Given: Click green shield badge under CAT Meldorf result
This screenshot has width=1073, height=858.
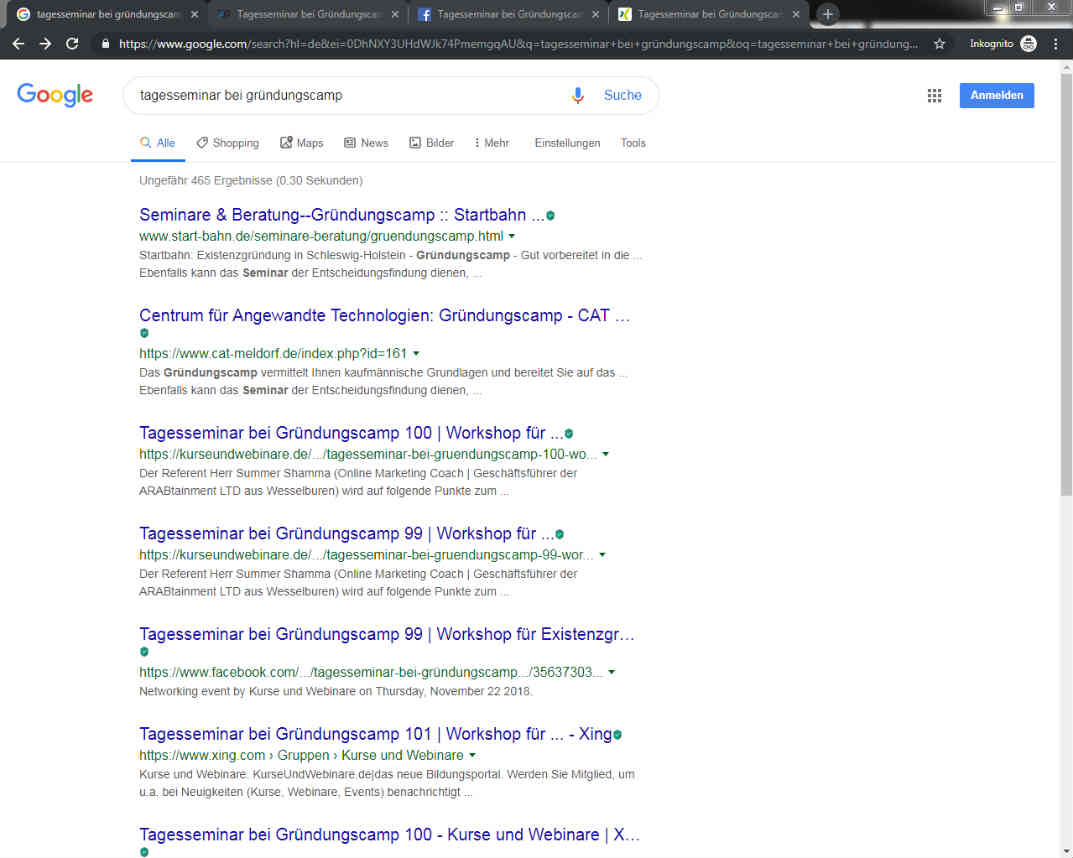Looking at the screenshot, I should tap(144, 333).
